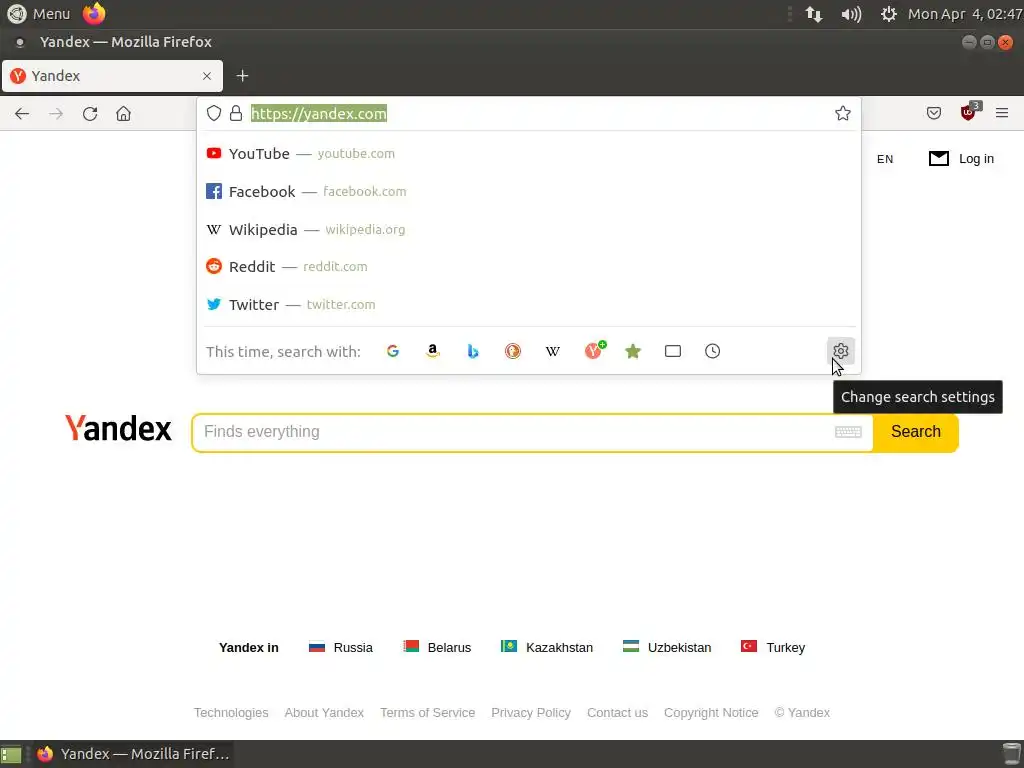Choose the Facebook suggestion
Viewport: 1024px width, 768px height.
[x=529, y=191]
